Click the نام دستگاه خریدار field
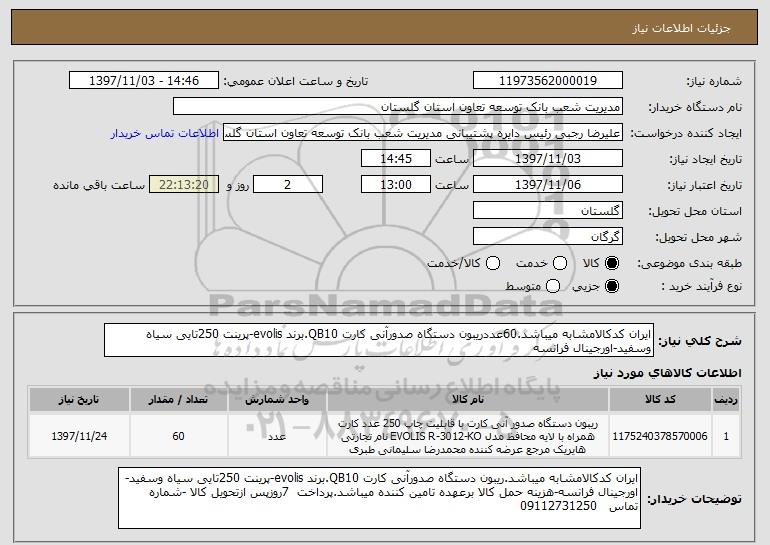 tap(398, 107)
